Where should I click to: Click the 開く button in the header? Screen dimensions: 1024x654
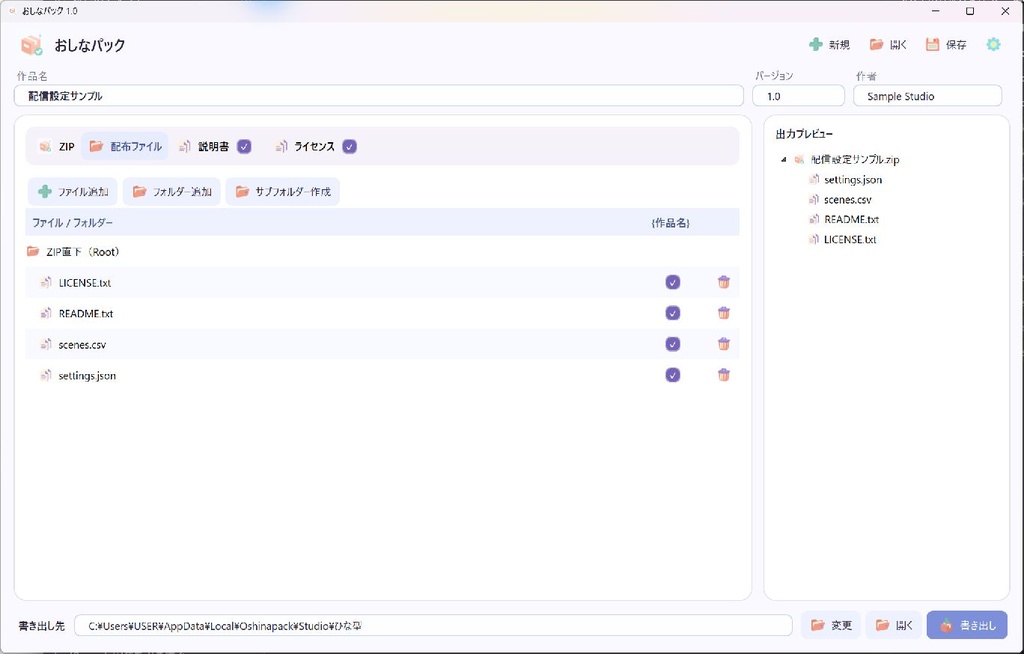pos(888,44)
